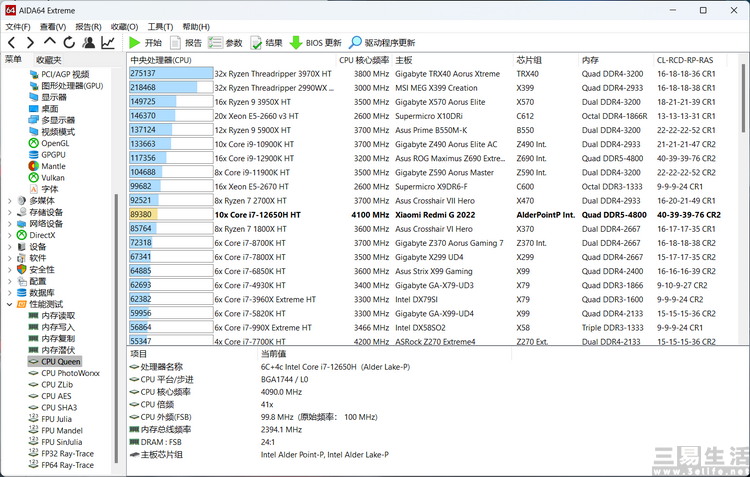Select 图形处理器(GPU) tree item
The height and width of the screenshot is (477, 750).
click(x=66, y=86)
